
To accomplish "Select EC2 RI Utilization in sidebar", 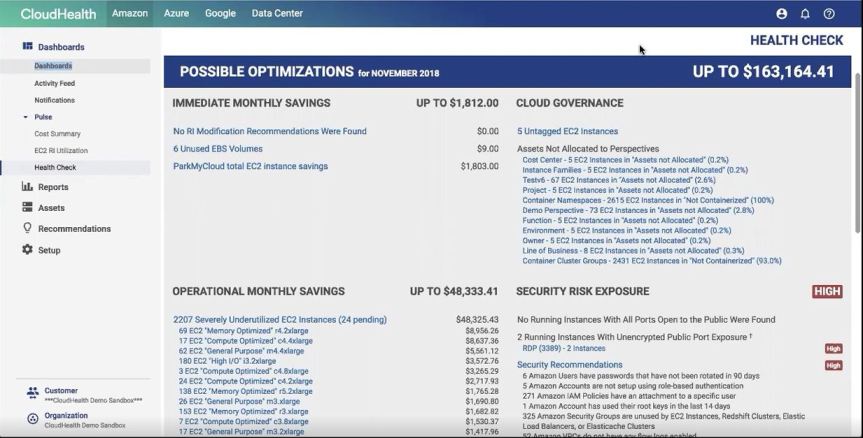I will [x=61, y=151].
